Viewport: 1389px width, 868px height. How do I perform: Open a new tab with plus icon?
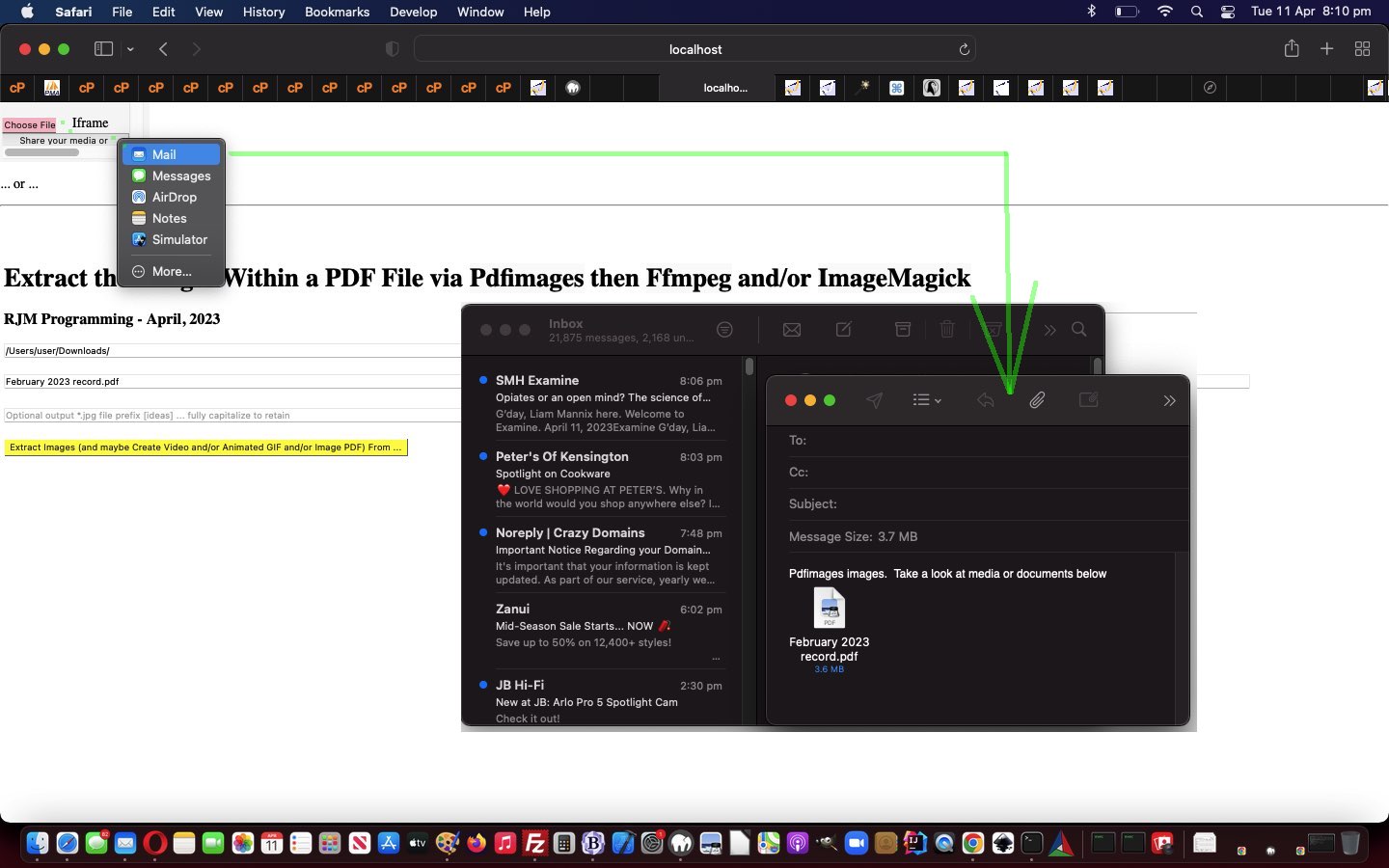pyautogui.click(x=1326, y=49)
